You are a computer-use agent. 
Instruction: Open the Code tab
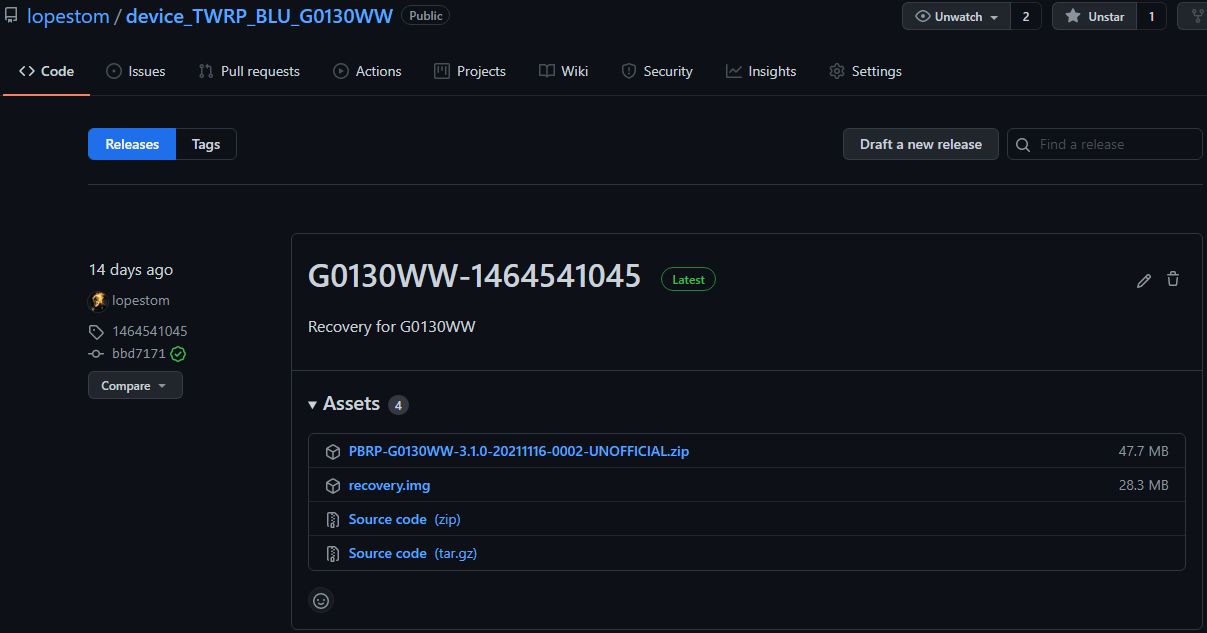47,71
